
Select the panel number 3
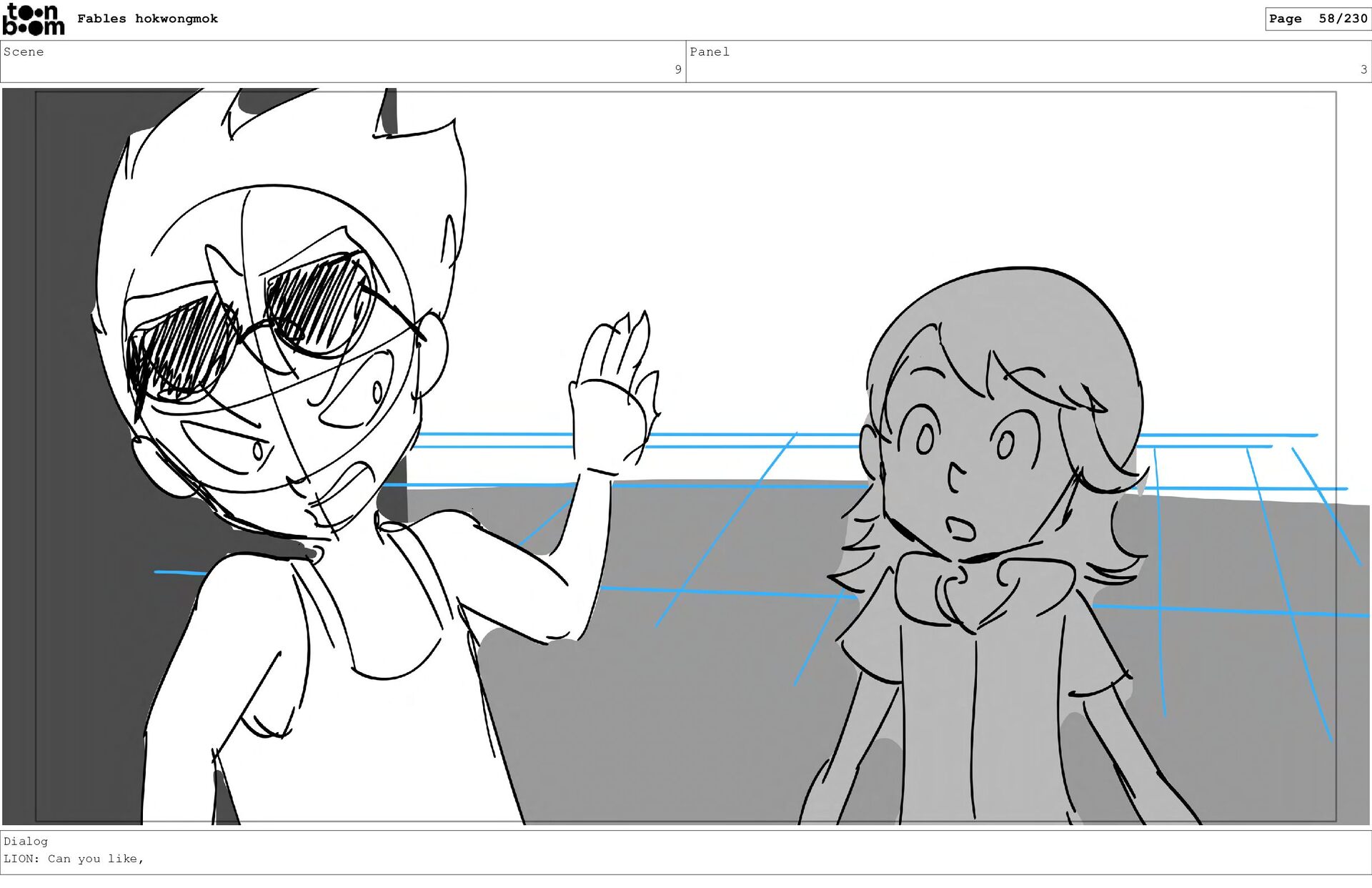click(1363, 69)
